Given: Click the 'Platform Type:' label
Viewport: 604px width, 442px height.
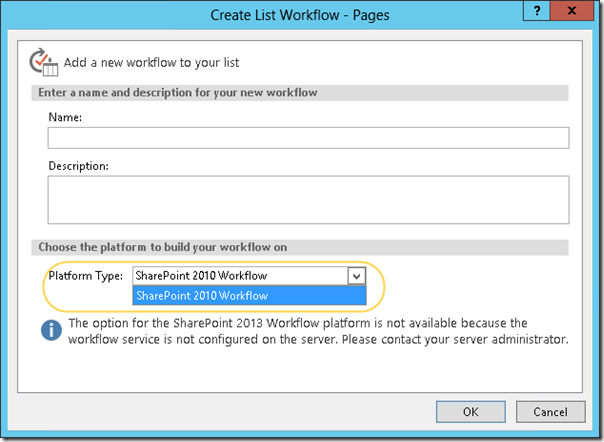Looking at the screenshot, I should click(86, 276).
